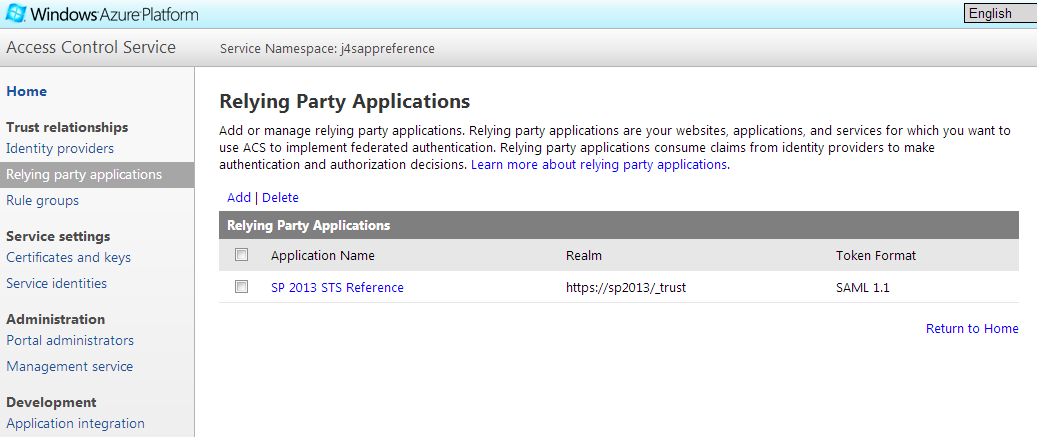Image resolution: width=1037 pixels, height=437 pixels.
Task: Toggle the select-all checkbox in table header
Action: coord(241,255)
